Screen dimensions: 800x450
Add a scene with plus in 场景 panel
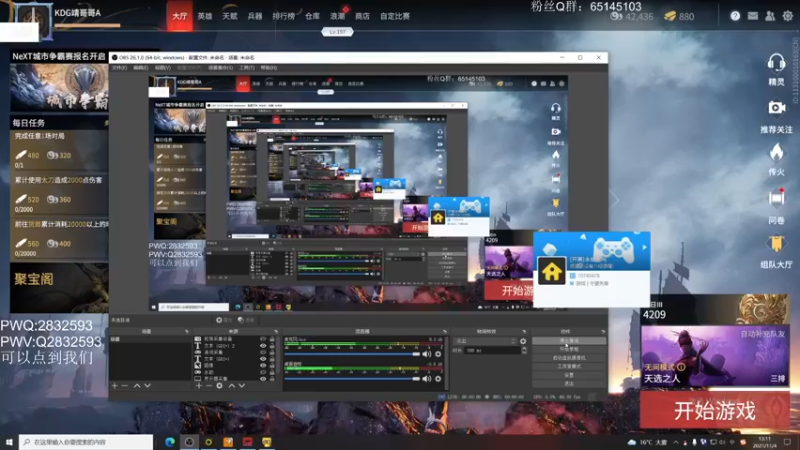pos(114,386)
